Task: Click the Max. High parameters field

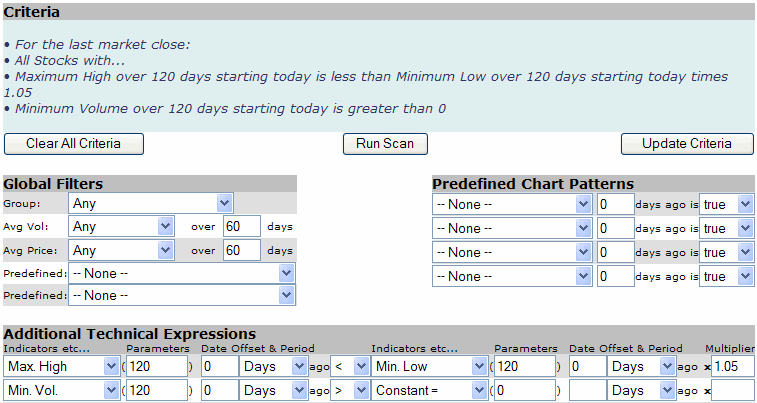Action: (x=156, y=367)
